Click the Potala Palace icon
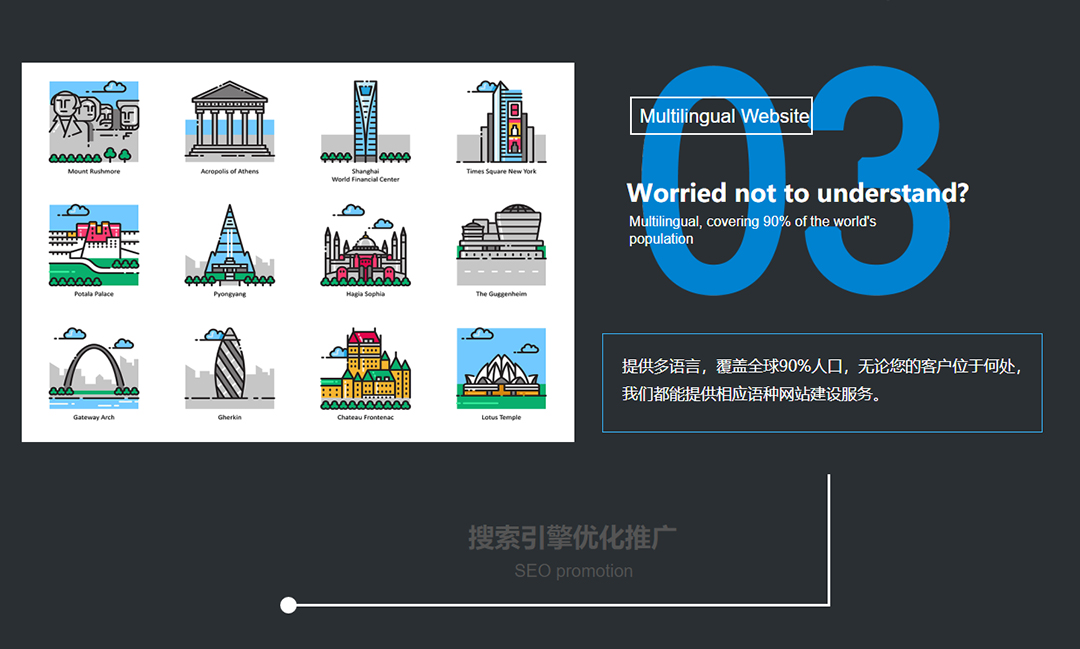The width and height of the screenshot is (1080, 649). pos(94,245)
